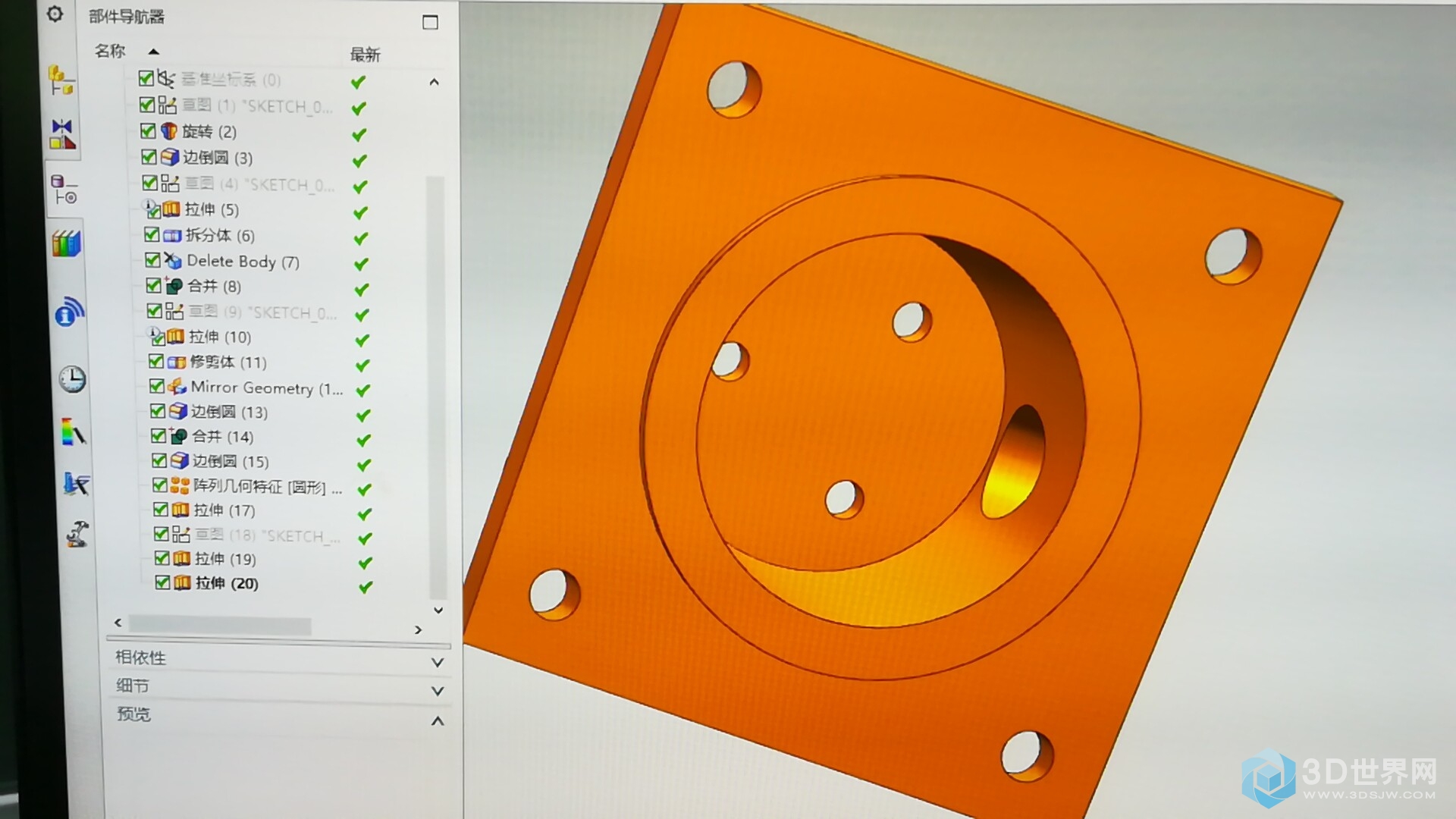Image resolution: width=1456 pixels, height=819 pixels.
Task: Click the 最新 column header
Action: [365, 55]
